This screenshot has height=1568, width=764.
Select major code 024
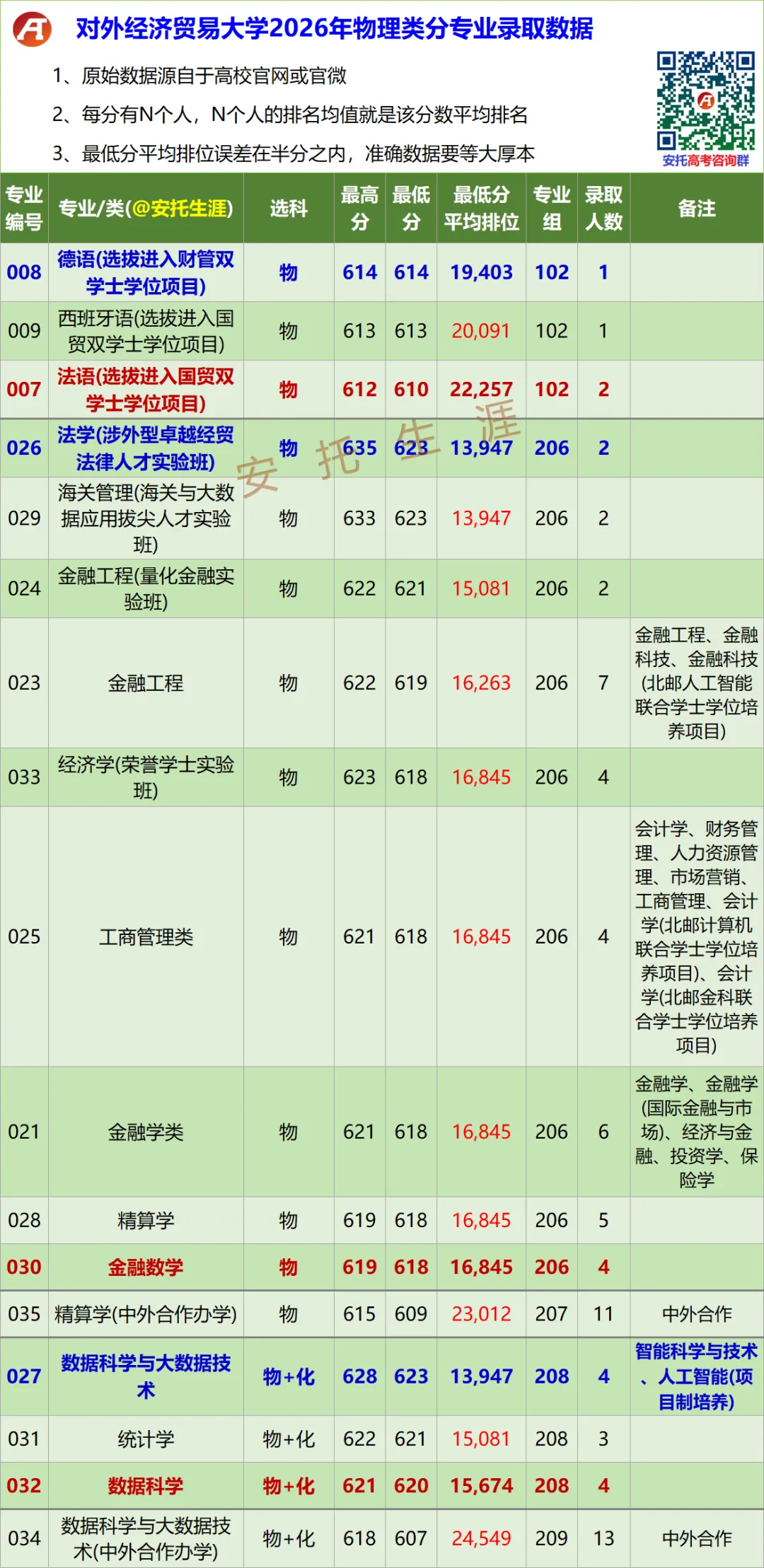click(24, 588)
